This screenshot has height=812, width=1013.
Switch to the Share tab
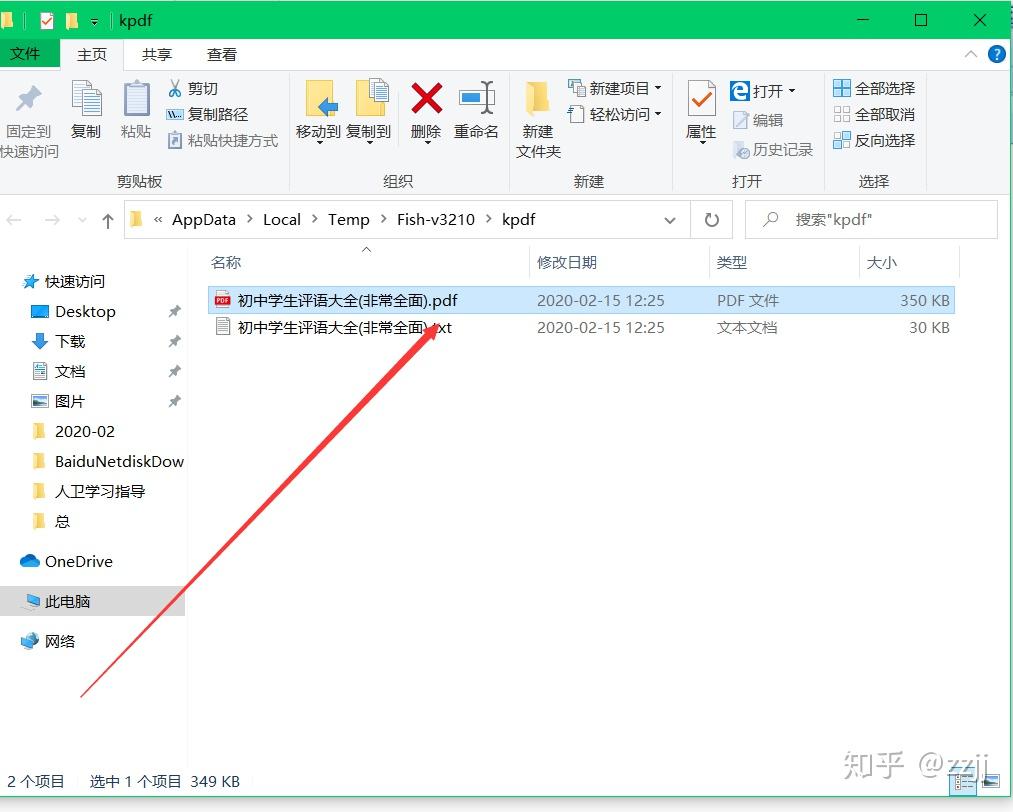[156, 55]
